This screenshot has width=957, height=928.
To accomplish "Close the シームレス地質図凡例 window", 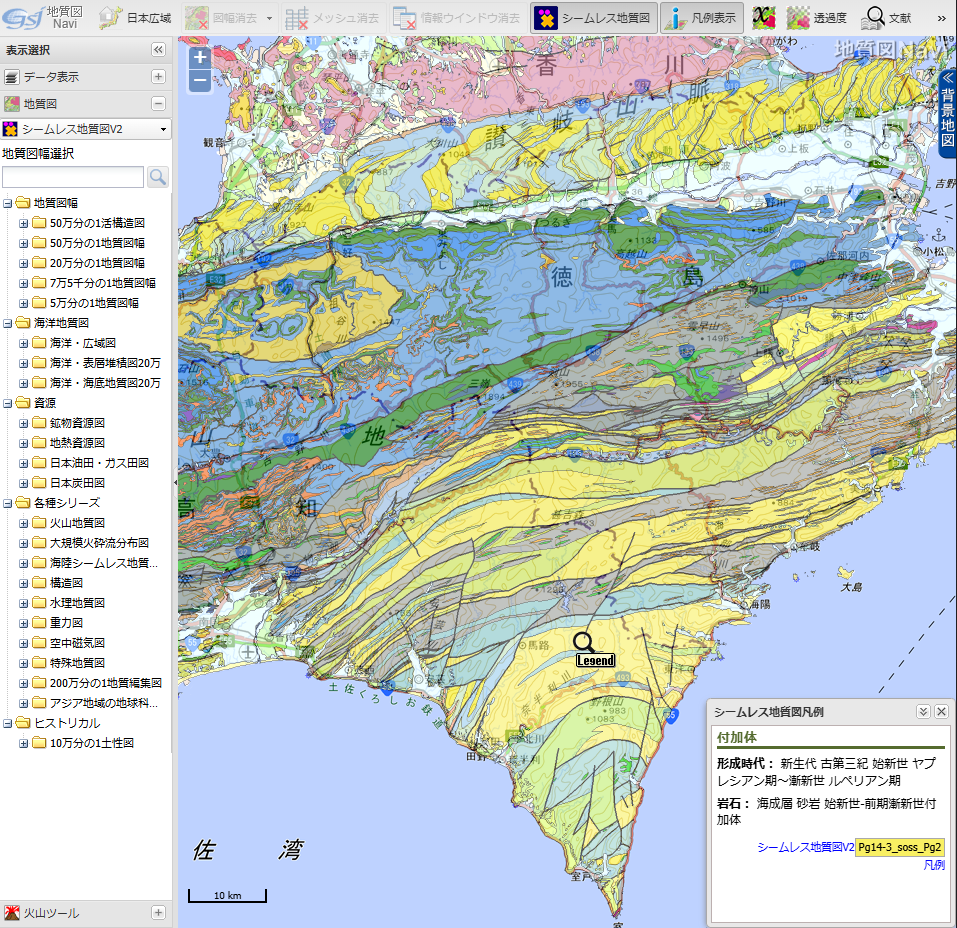I will tap(942, 711).
